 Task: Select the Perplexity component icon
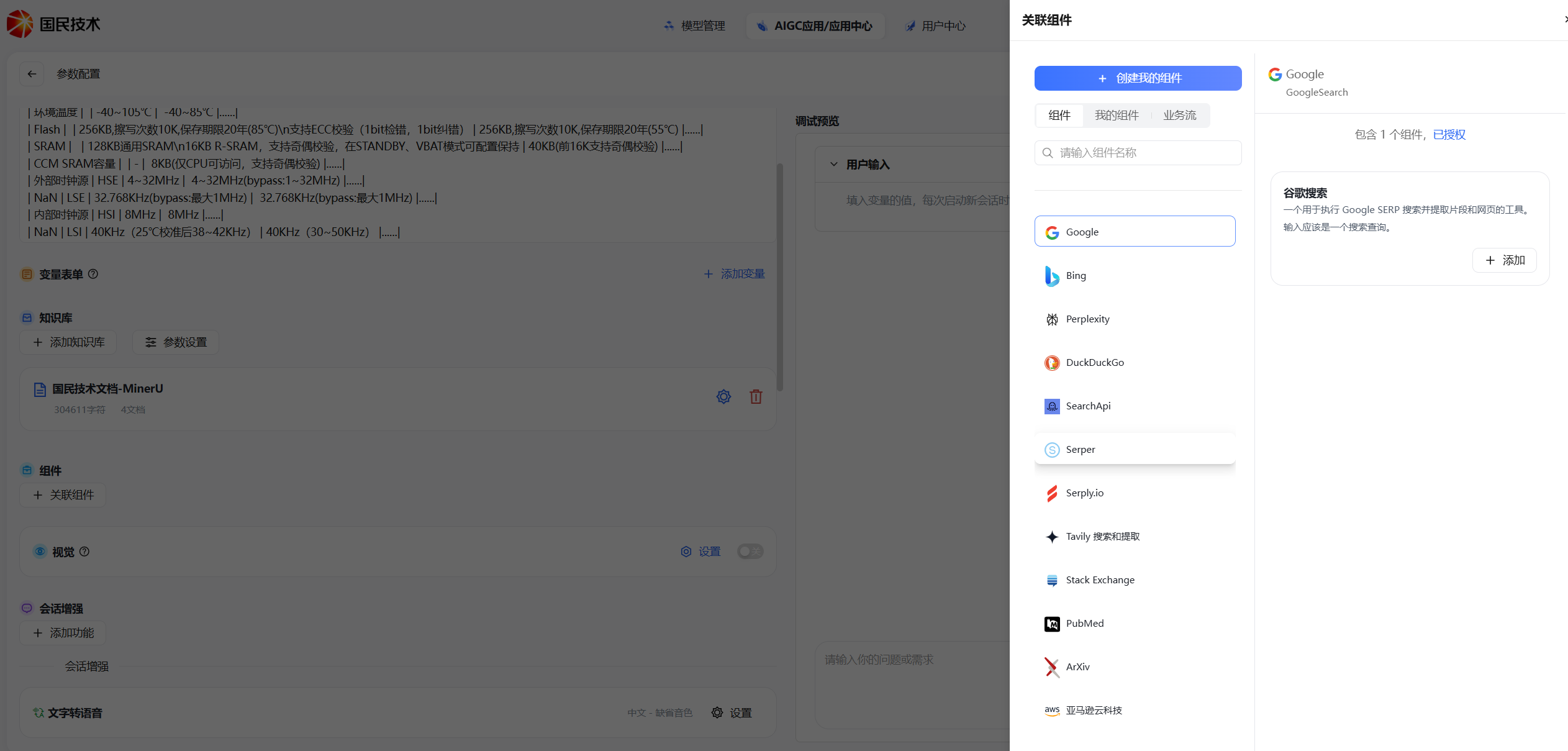(x=1052, y=319)
